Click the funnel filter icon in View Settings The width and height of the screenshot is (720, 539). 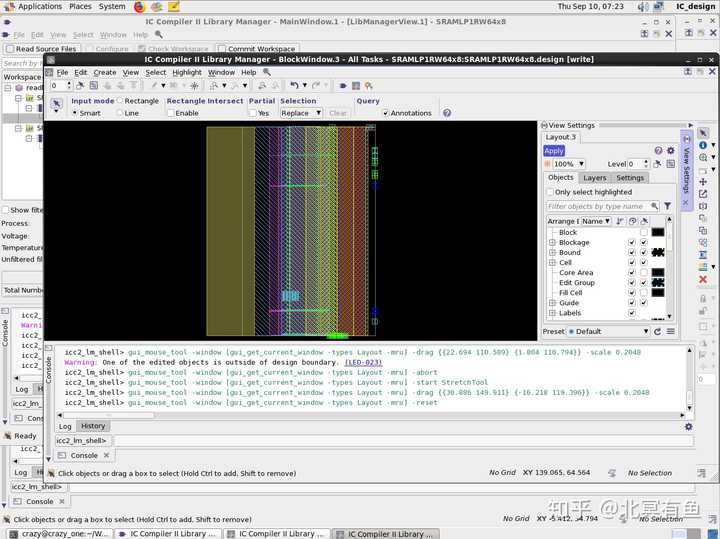tap(667, 206)
